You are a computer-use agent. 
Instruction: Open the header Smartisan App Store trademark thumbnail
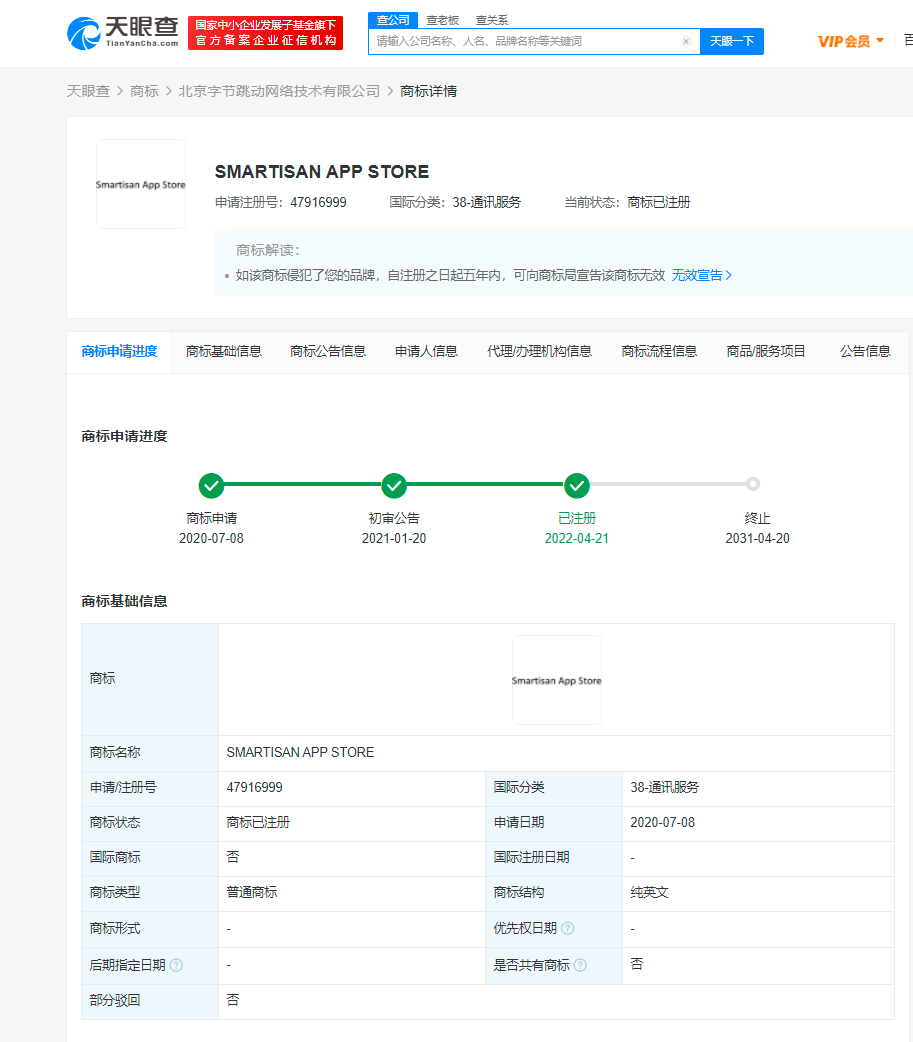point(141,184)
